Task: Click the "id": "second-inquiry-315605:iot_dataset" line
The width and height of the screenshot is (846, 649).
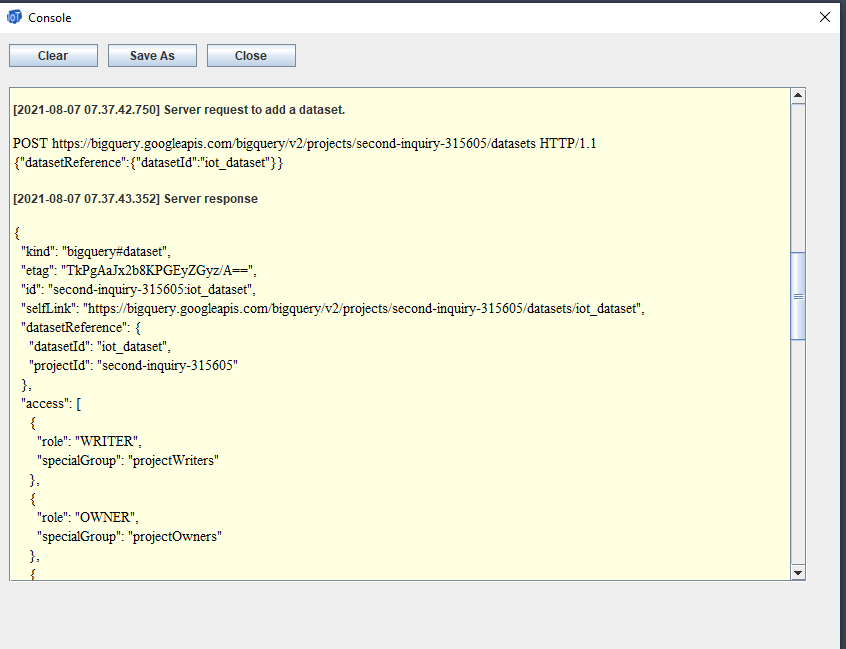Action: click(x=138, y=290)
